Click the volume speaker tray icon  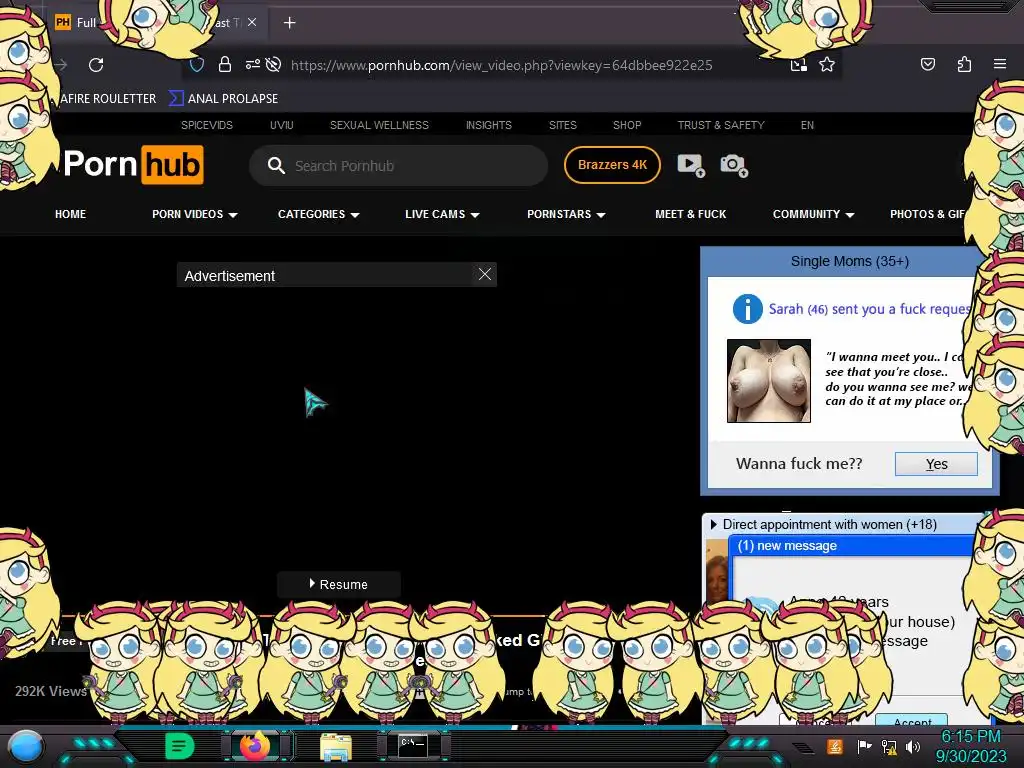pos(913,746)
